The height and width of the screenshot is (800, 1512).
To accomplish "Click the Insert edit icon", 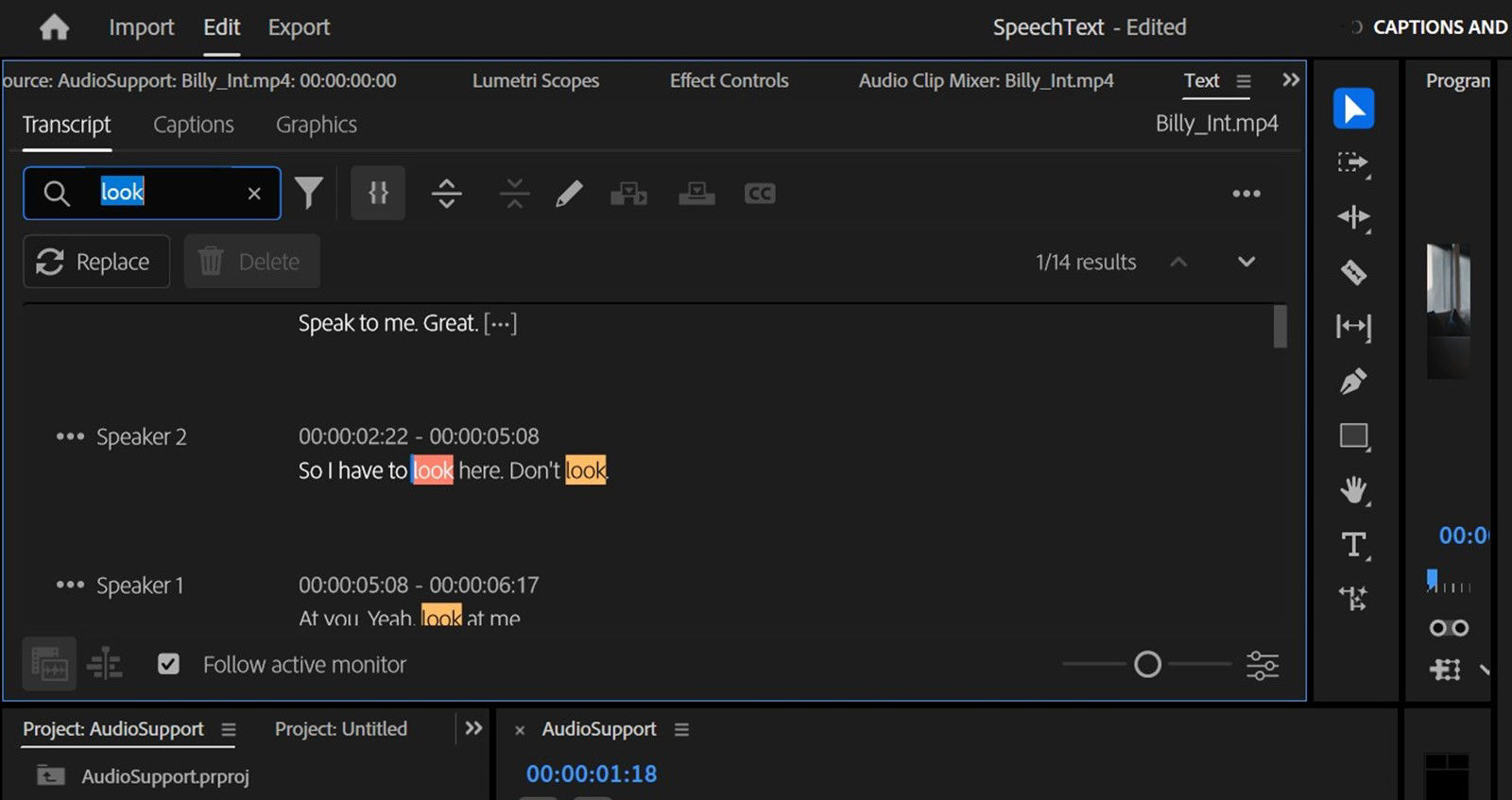I will pyautogui.click(x=628, y=194).
